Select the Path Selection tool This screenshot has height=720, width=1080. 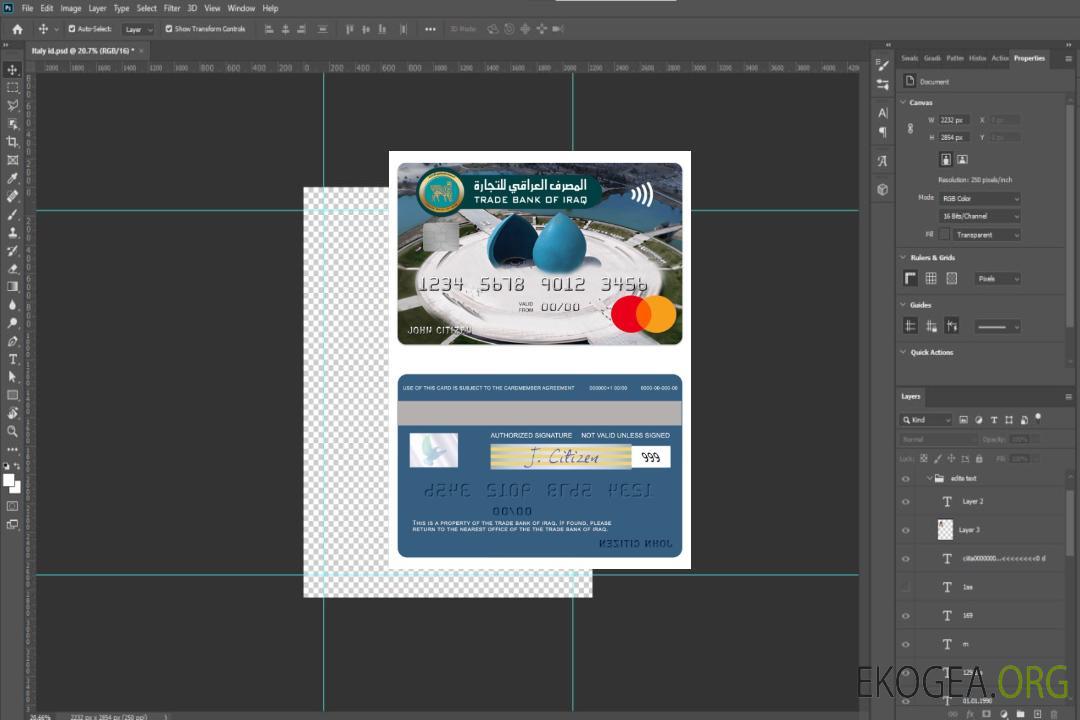12,377
